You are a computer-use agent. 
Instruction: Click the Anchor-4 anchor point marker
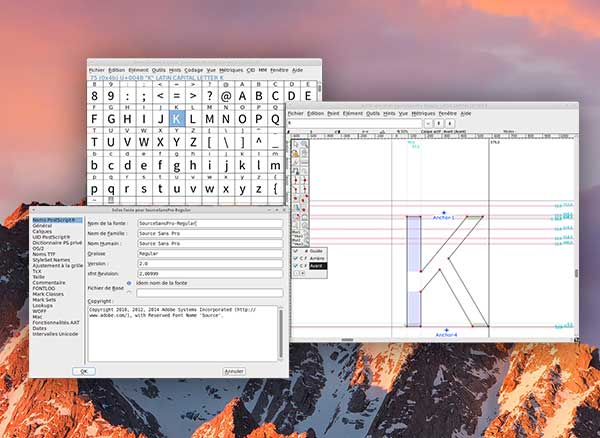pyautogui.click(x=446, y=330)
